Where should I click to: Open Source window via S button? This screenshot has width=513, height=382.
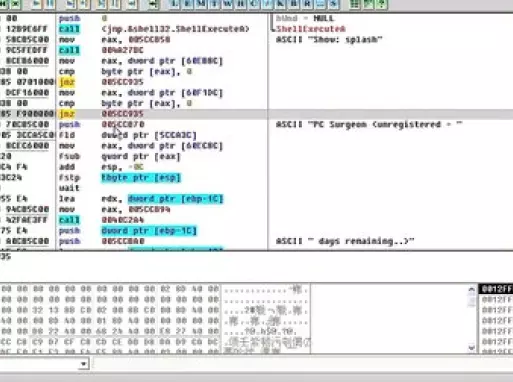[x=334, y=4]
